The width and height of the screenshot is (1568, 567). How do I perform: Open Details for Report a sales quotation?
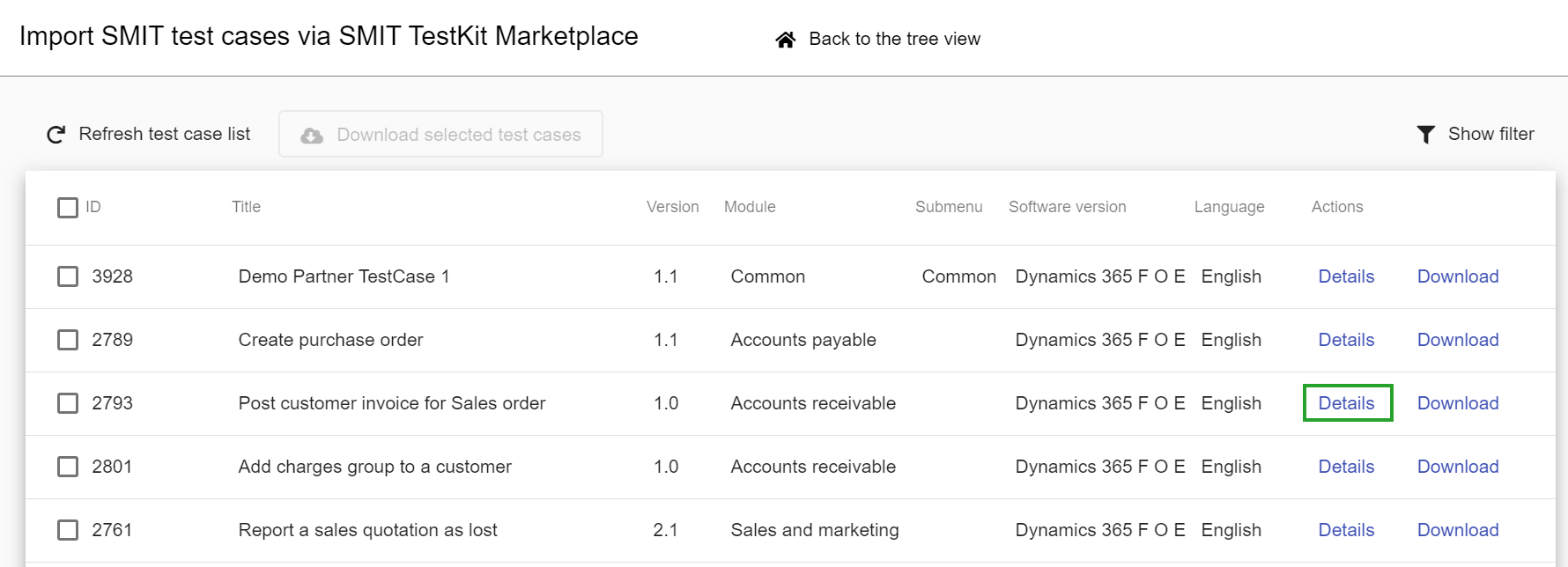click(x=1346, y=530)
